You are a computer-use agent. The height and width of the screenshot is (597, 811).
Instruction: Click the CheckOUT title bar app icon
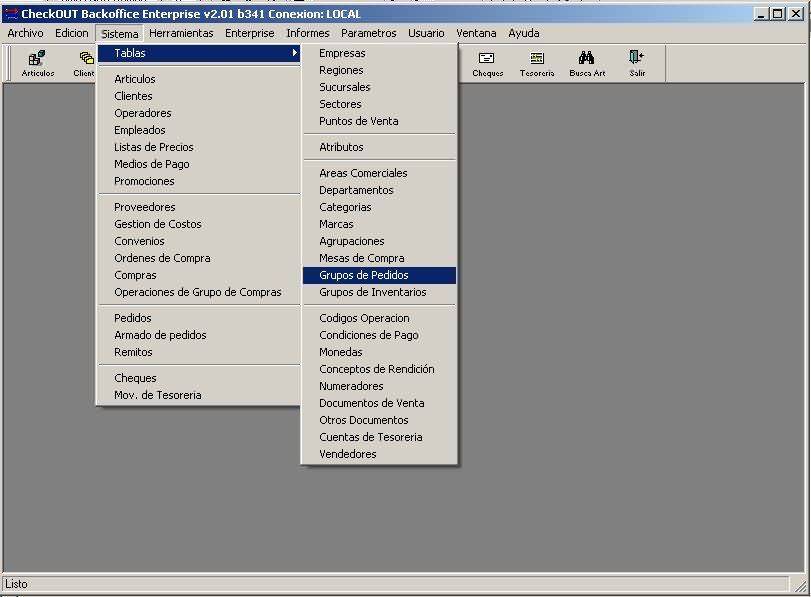(x=10, y=13)
